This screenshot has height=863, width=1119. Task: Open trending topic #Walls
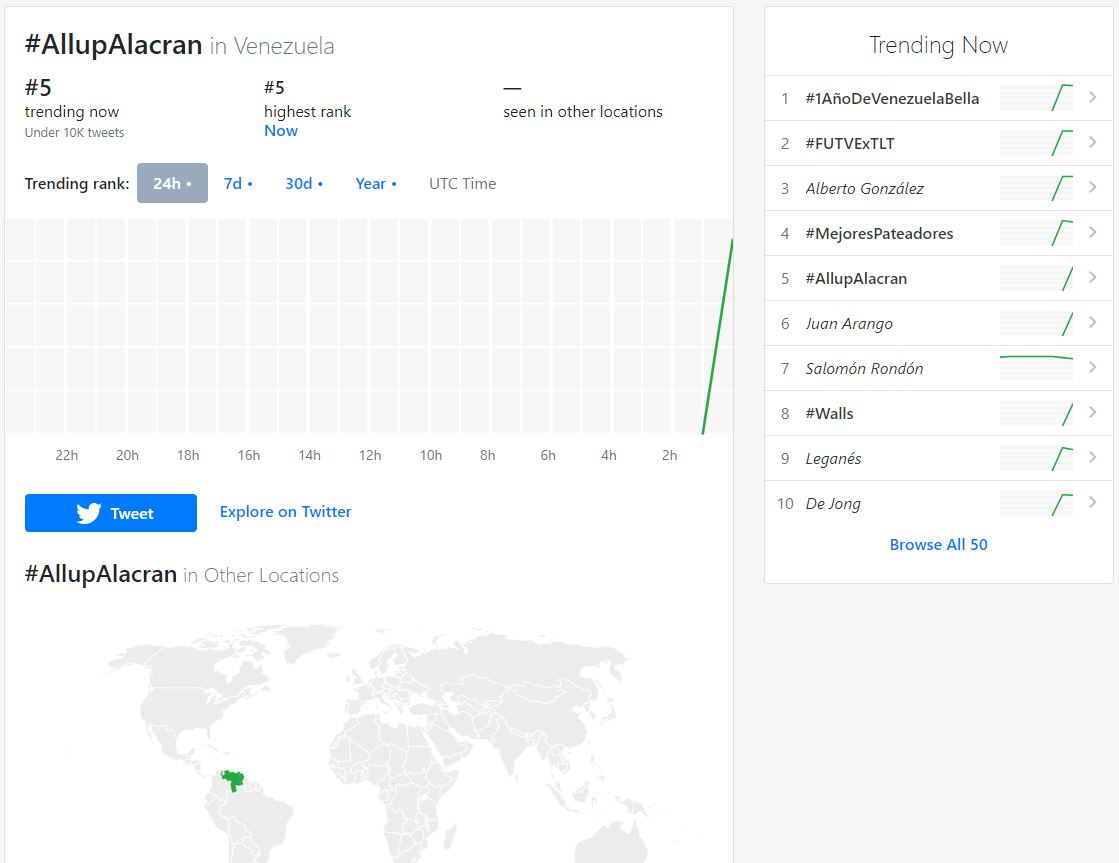point(829,413)
